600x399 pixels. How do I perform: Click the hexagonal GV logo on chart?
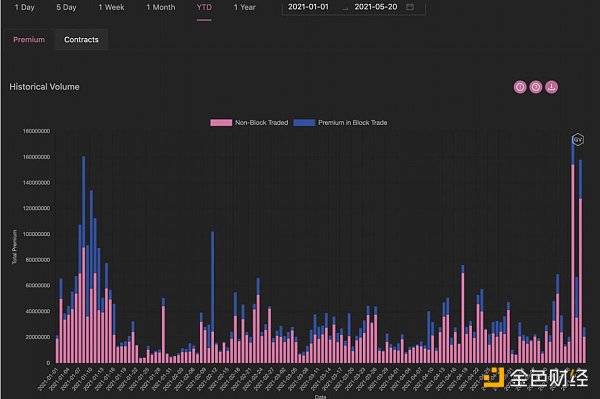click(x=578, y=140)
